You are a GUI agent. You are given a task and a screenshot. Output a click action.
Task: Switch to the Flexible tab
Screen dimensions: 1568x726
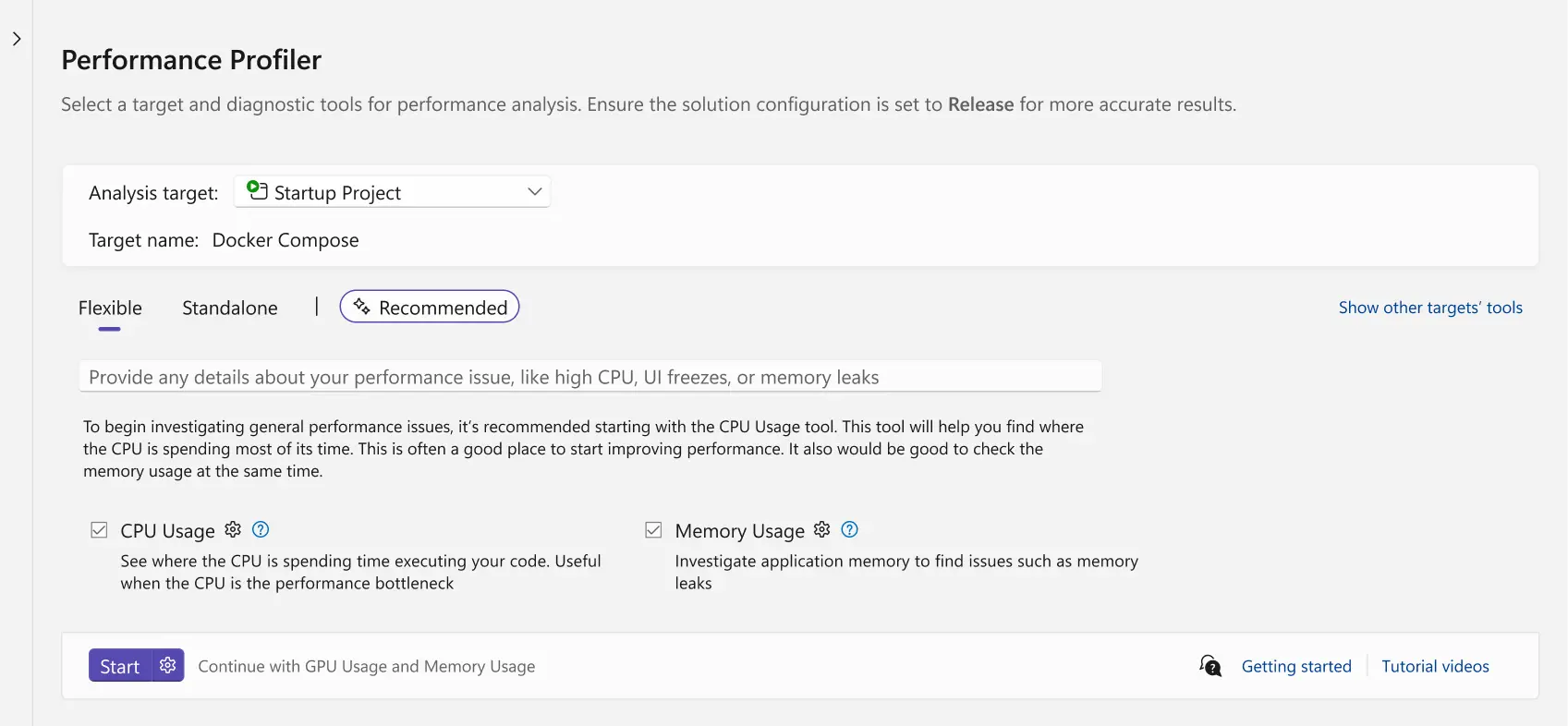(x=110, y=308)
